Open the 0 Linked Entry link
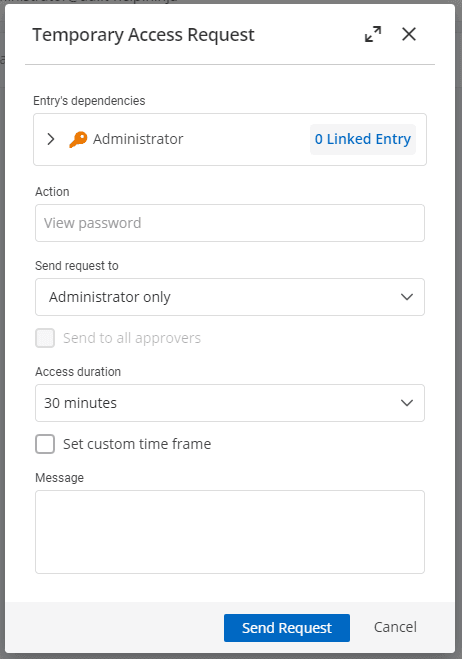 tap(363, 139)
